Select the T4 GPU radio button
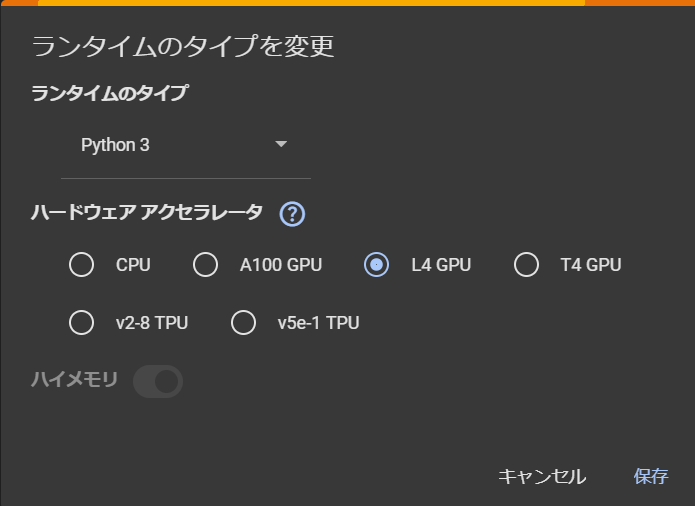This screenshot has width=695, height=506. click(526, 265)
